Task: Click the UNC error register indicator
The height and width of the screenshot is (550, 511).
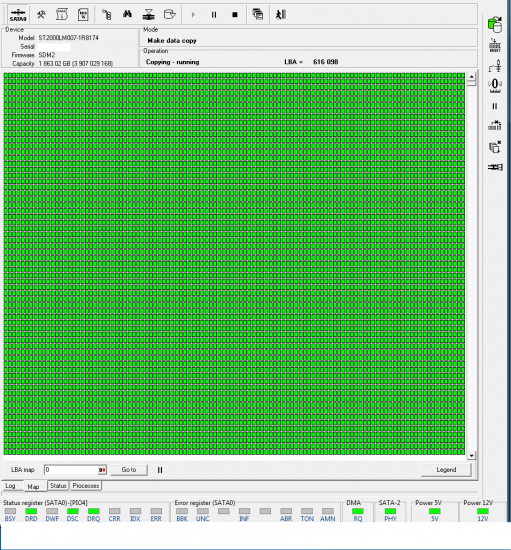Action: pos(203,511)
